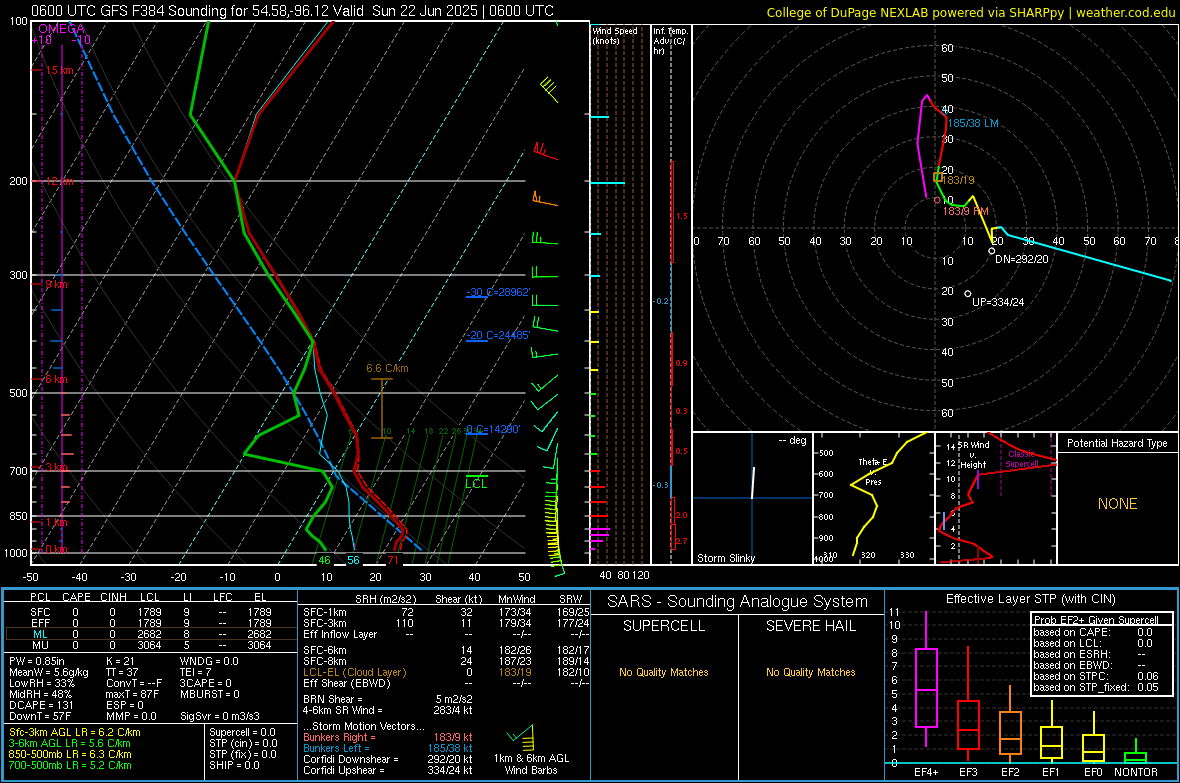Click the SFC-1km kinematics row label
The height and width of the screenshot is (783, 1180).
tap(325, 612)
